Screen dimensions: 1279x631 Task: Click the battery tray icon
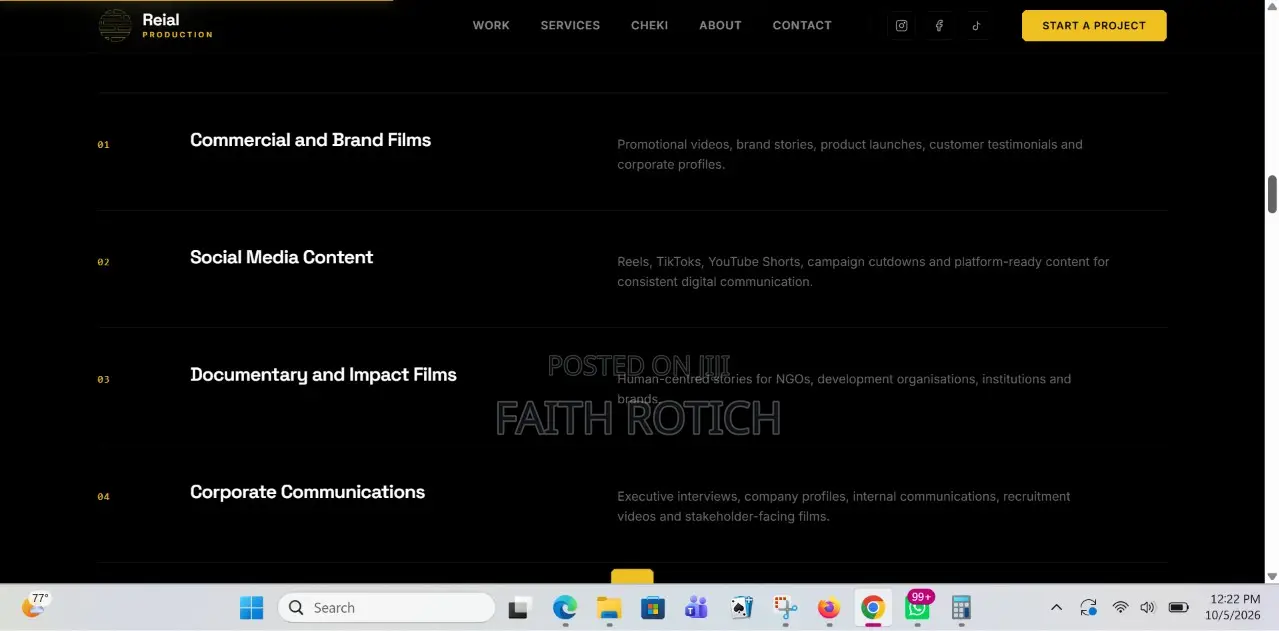point(1178,607)
